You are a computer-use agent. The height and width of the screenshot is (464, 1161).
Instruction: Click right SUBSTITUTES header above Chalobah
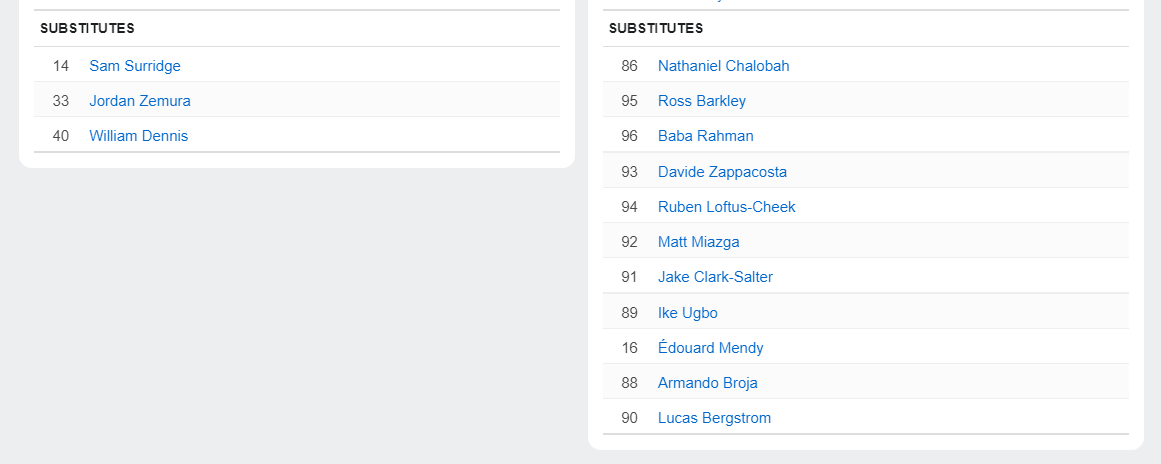pyautogui.click(x=656, y=29)
